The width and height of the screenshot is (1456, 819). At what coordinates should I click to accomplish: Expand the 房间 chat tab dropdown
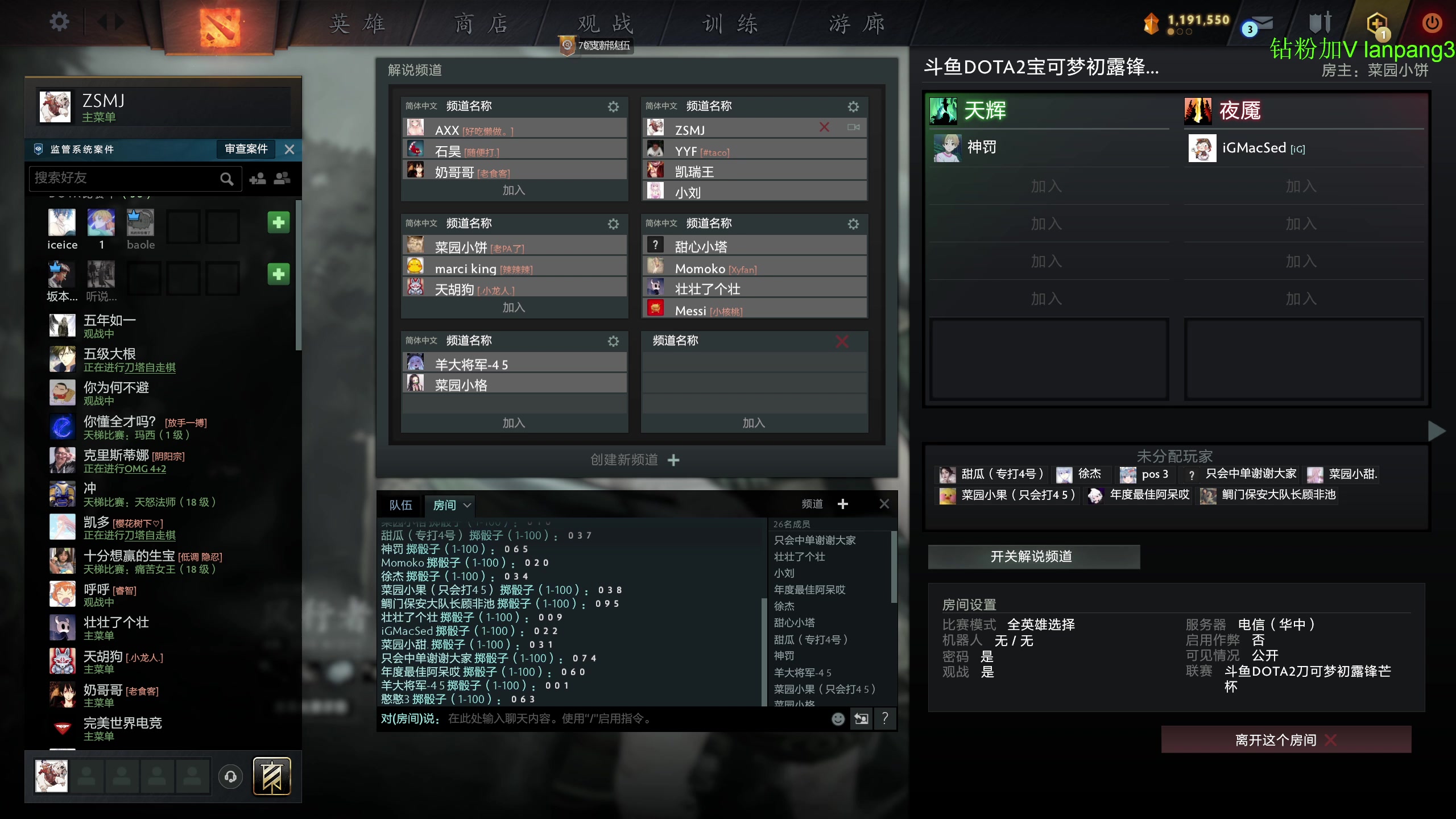tap(467, 505)
